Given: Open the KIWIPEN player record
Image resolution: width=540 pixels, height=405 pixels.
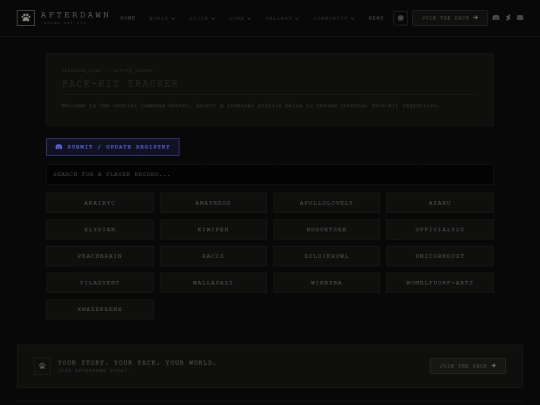Looking at the screenshot, I should click(213, 229).
